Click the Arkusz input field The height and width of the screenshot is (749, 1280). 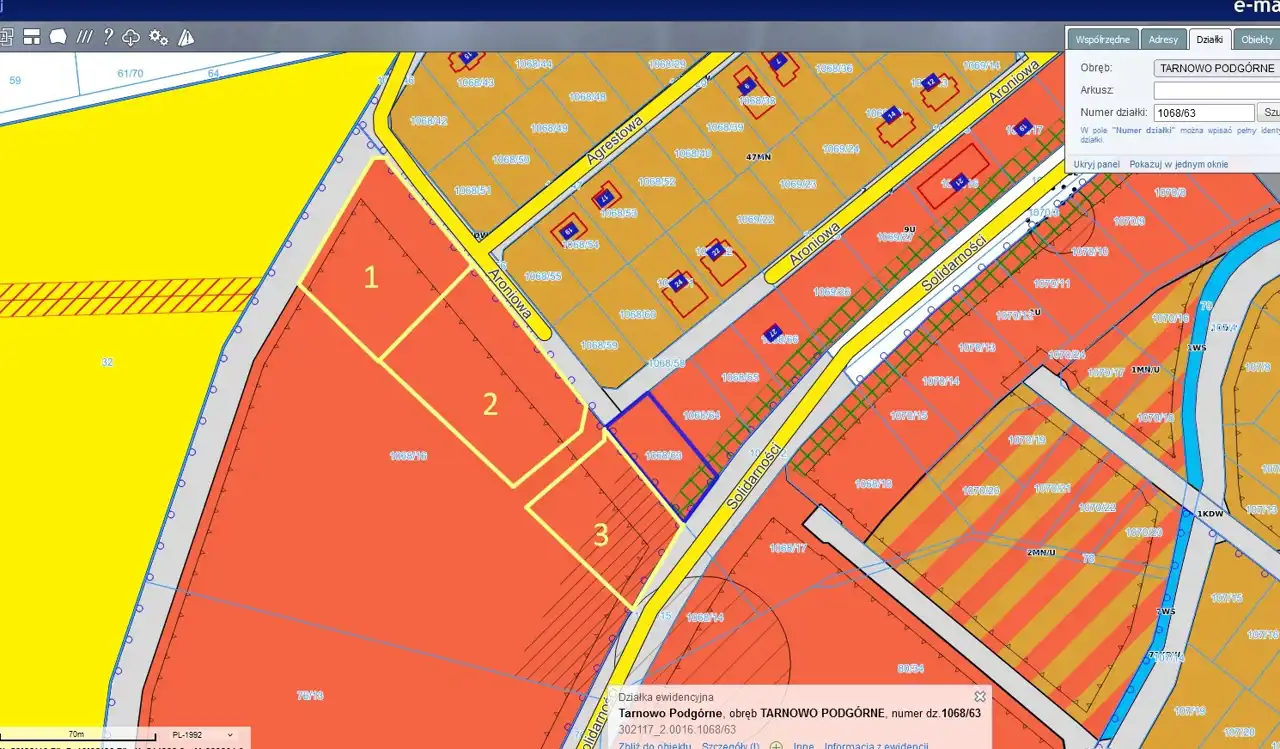tap(1216, 90)
